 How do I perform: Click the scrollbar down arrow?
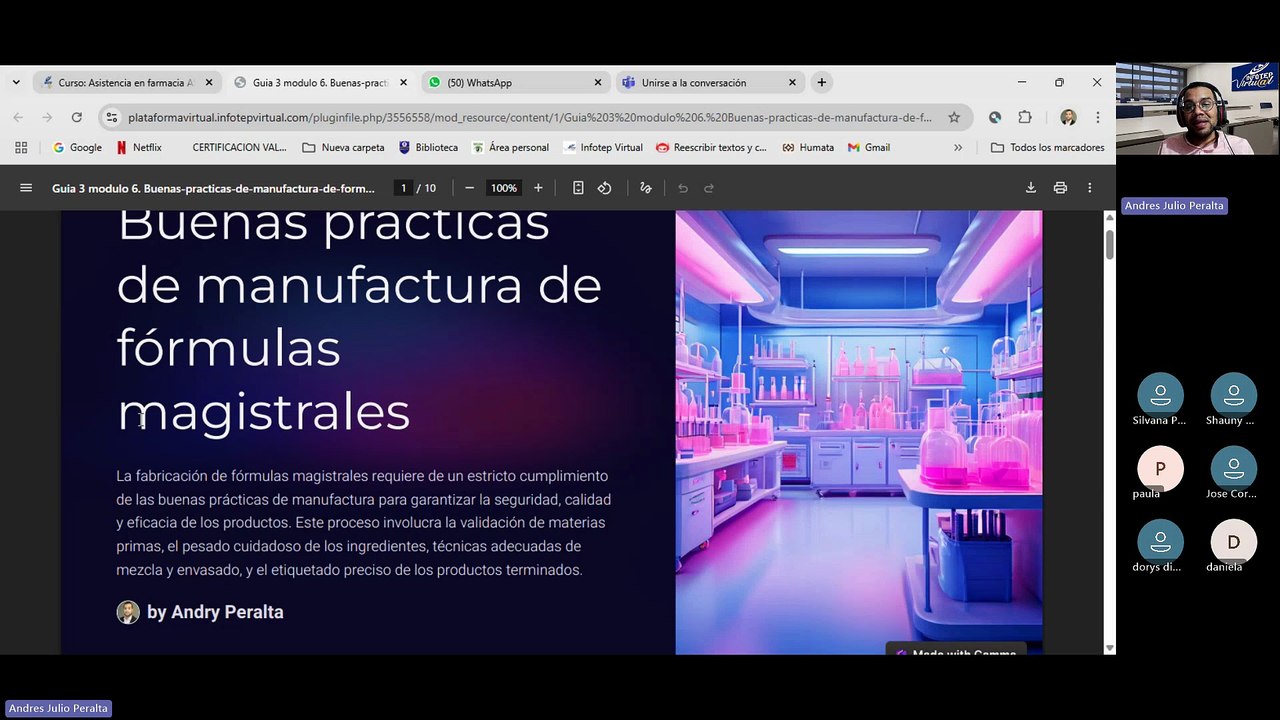(x=1109, y=648)
